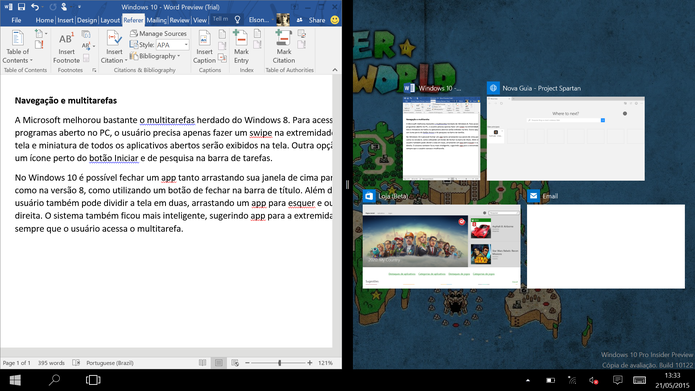Viewport: 695px width, 391px height.
Task: Click the 121% zoom level
Action: coord(325,363)
